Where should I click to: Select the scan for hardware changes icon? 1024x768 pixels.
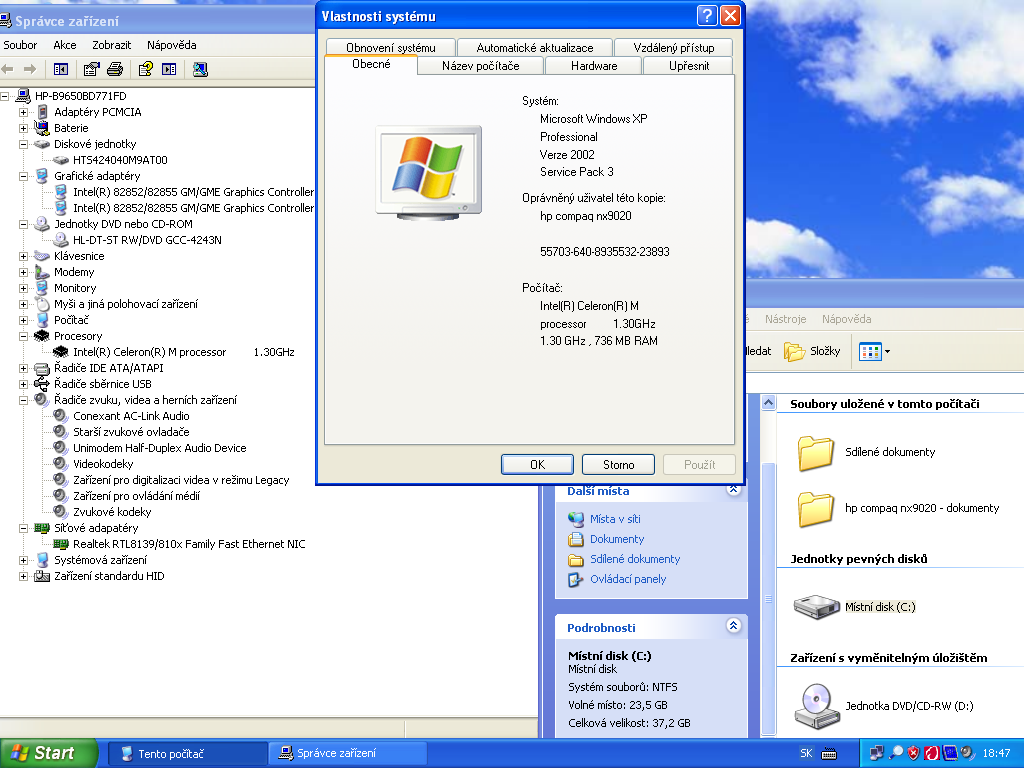pyautogui.click(x=200, y=69)
